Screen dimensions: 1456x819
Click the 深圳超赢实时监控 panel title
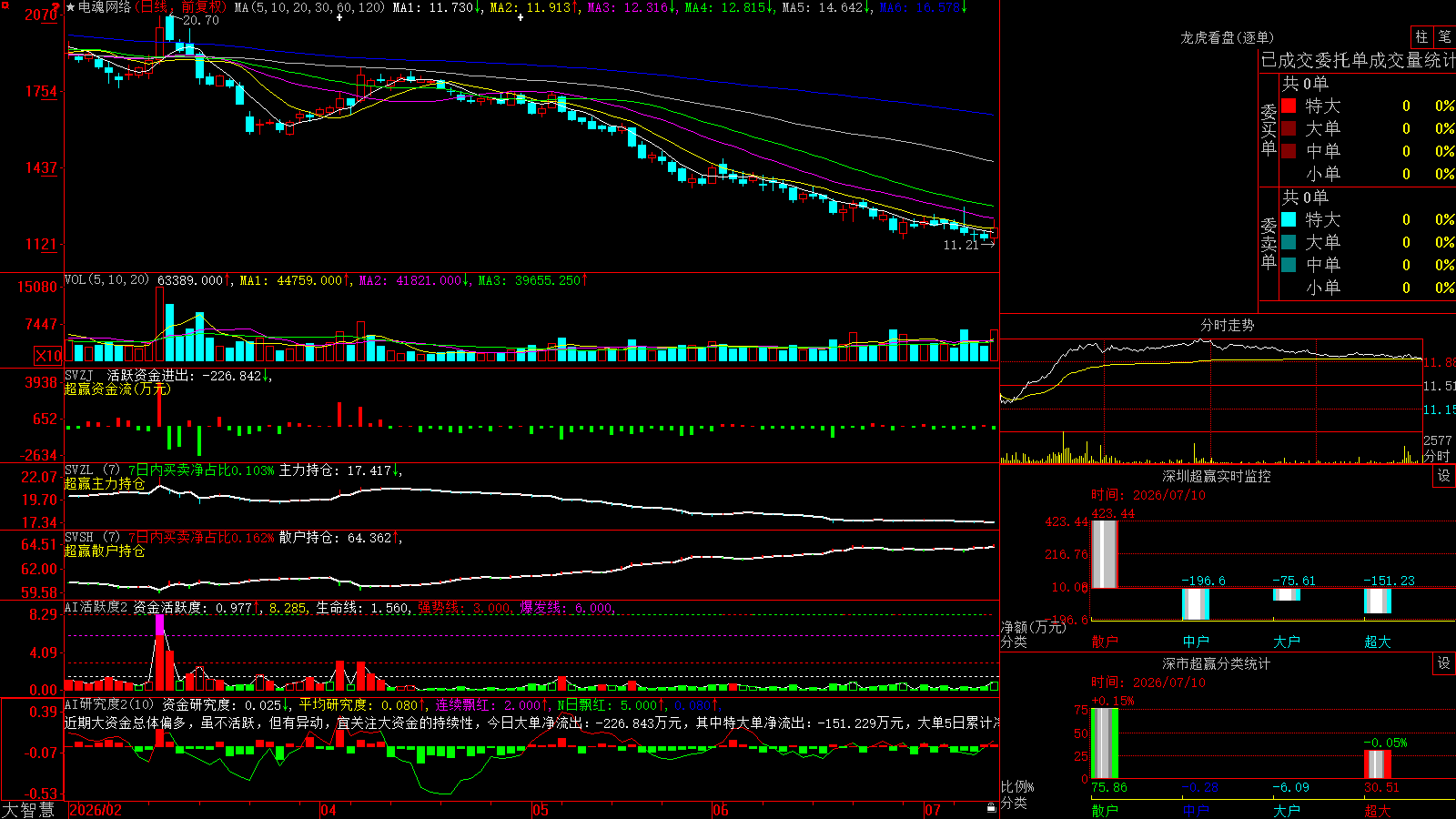tap(1217, 476)
